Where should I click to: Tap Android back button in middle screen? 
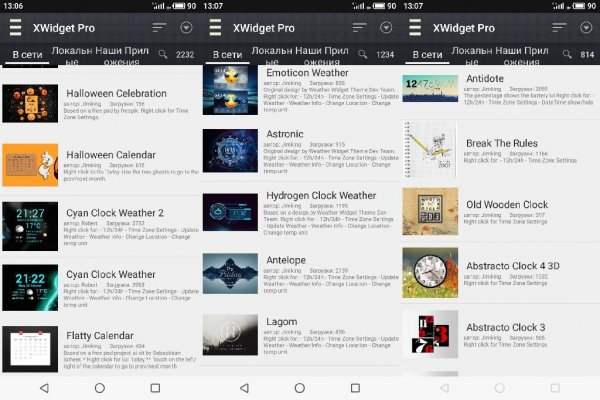(245, 388)
